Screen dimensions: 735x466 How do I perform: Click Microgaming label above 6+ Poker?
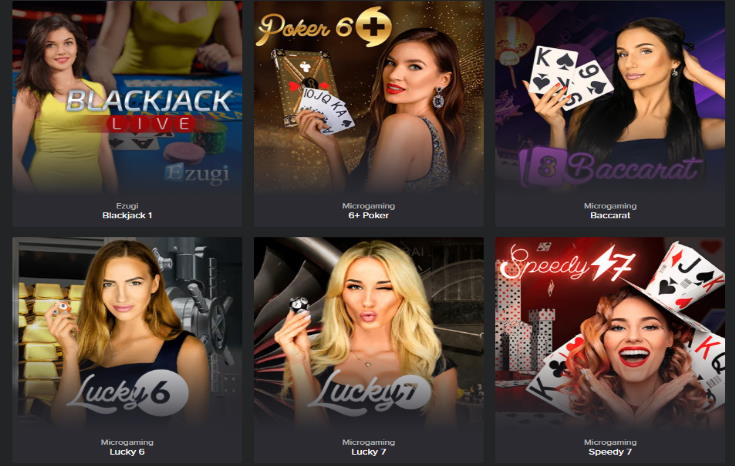(x=368, y=206)
